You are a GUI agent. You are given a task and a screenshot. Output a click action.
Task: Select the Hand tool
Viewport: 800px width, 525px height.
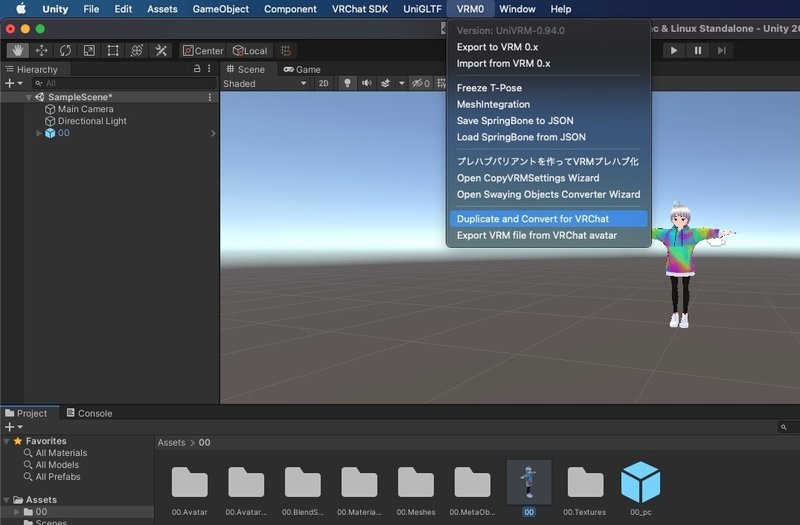(17, 51)
